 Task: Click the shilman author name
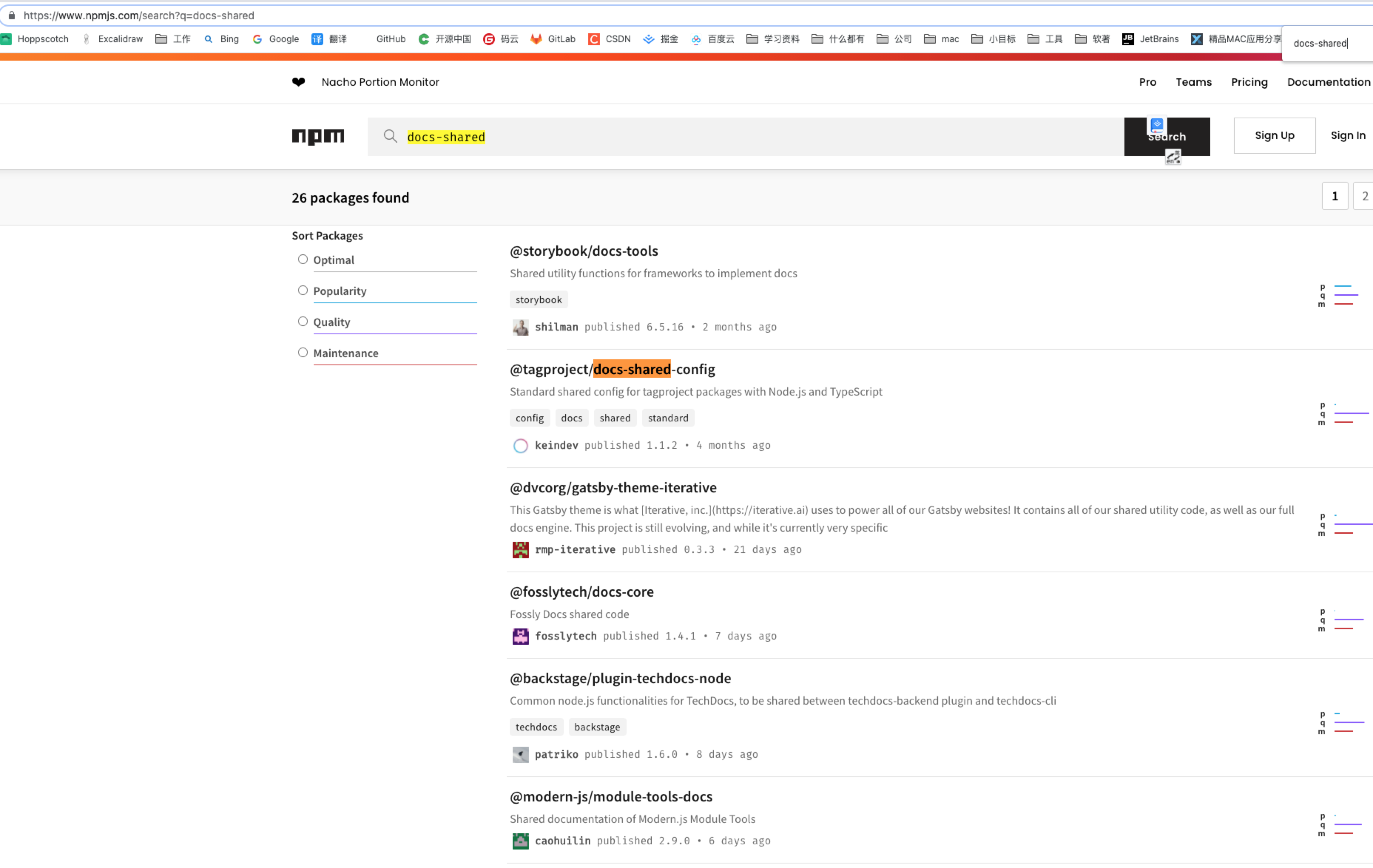tap(556, 327)
